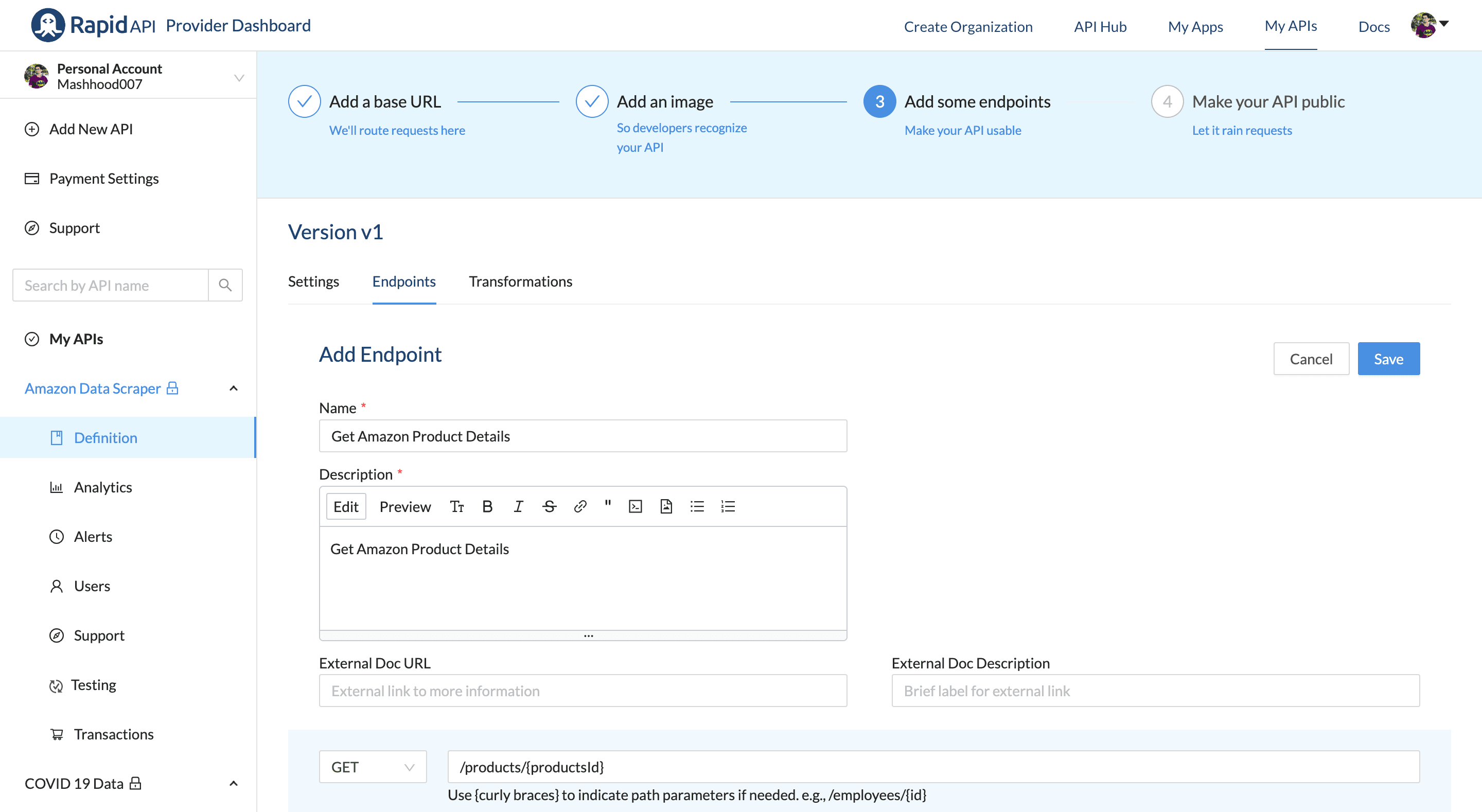Click the quote formatting icon
Image resolution: width=1482 pixels, height=812 pixels.
tap(608, 506)
